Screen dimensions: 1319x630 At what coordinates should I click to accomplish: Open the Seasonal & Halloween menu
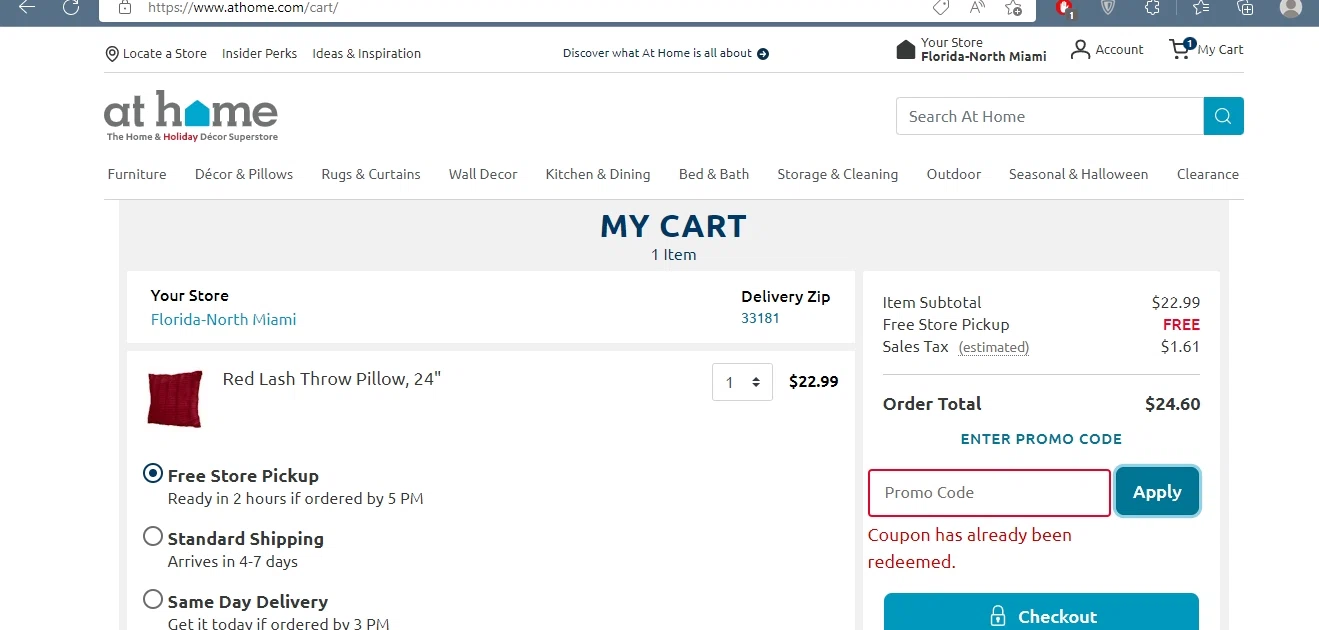pyautogui.click(x=1078, y=174)
